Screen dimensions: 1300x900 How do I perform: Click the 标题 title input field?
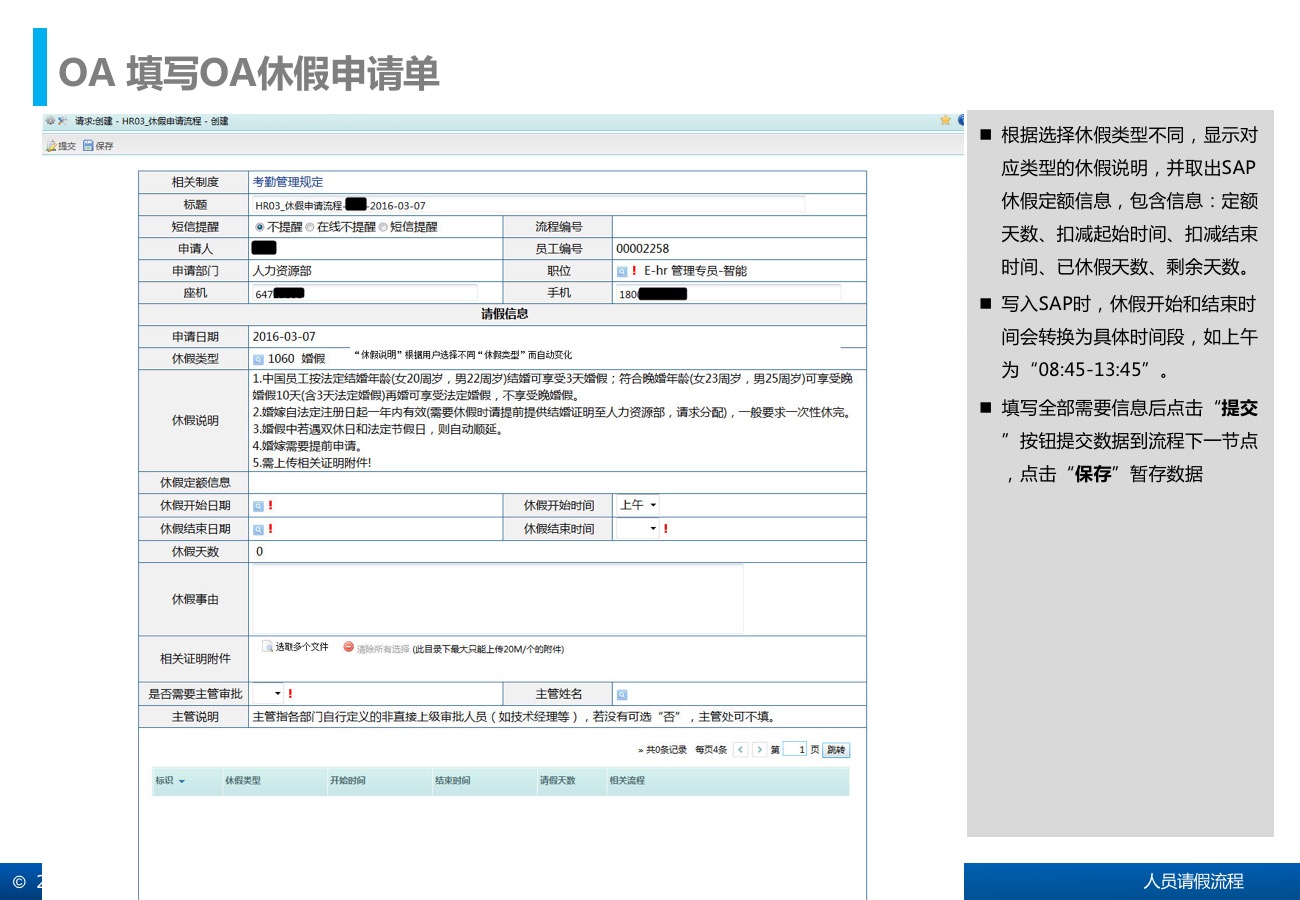(528, 205)
